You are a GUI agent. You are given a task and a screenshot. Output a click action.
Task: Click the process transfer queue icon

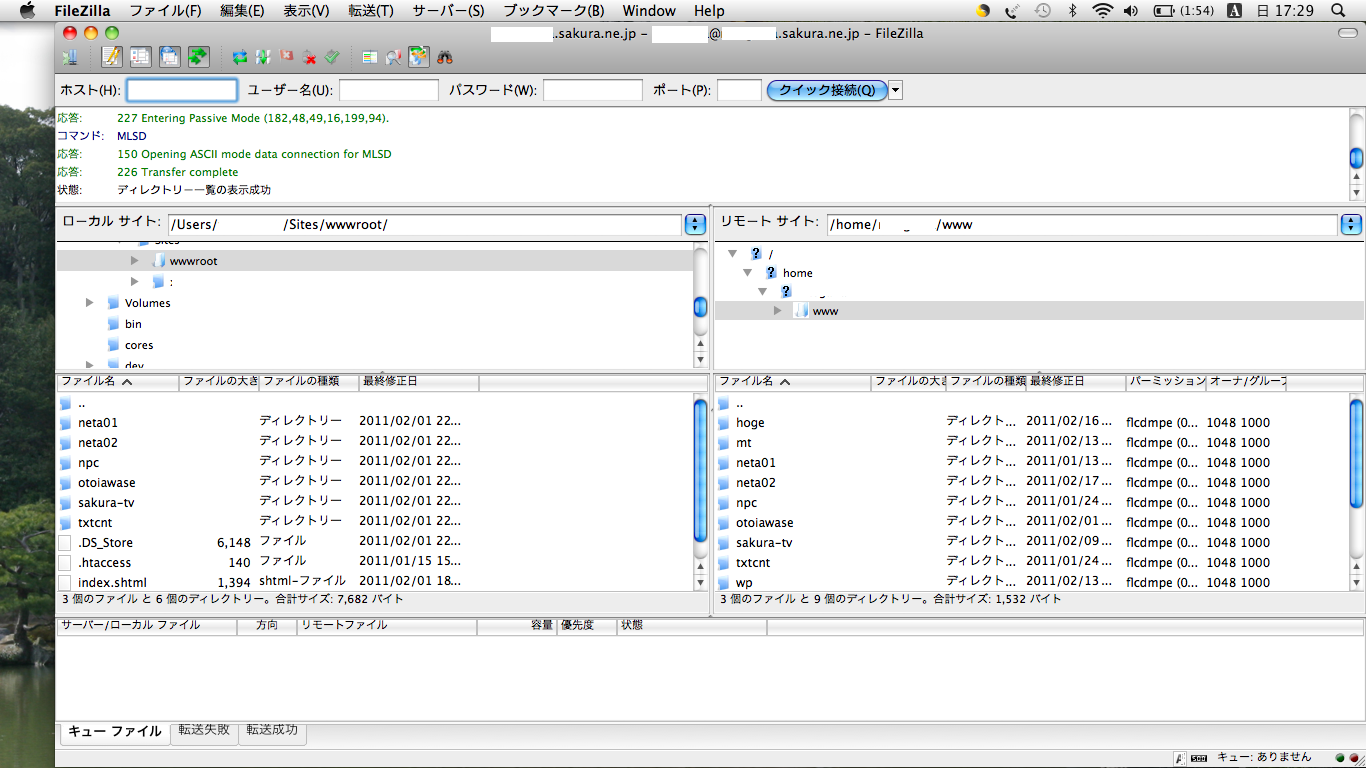[x=262, y=57]
